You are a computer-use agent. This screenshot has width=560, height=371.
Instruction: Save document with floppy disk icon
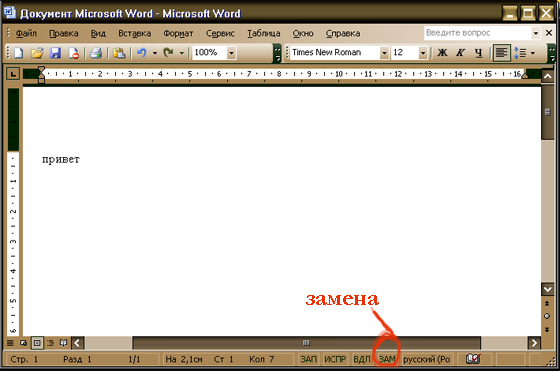(x=55, y=53)
